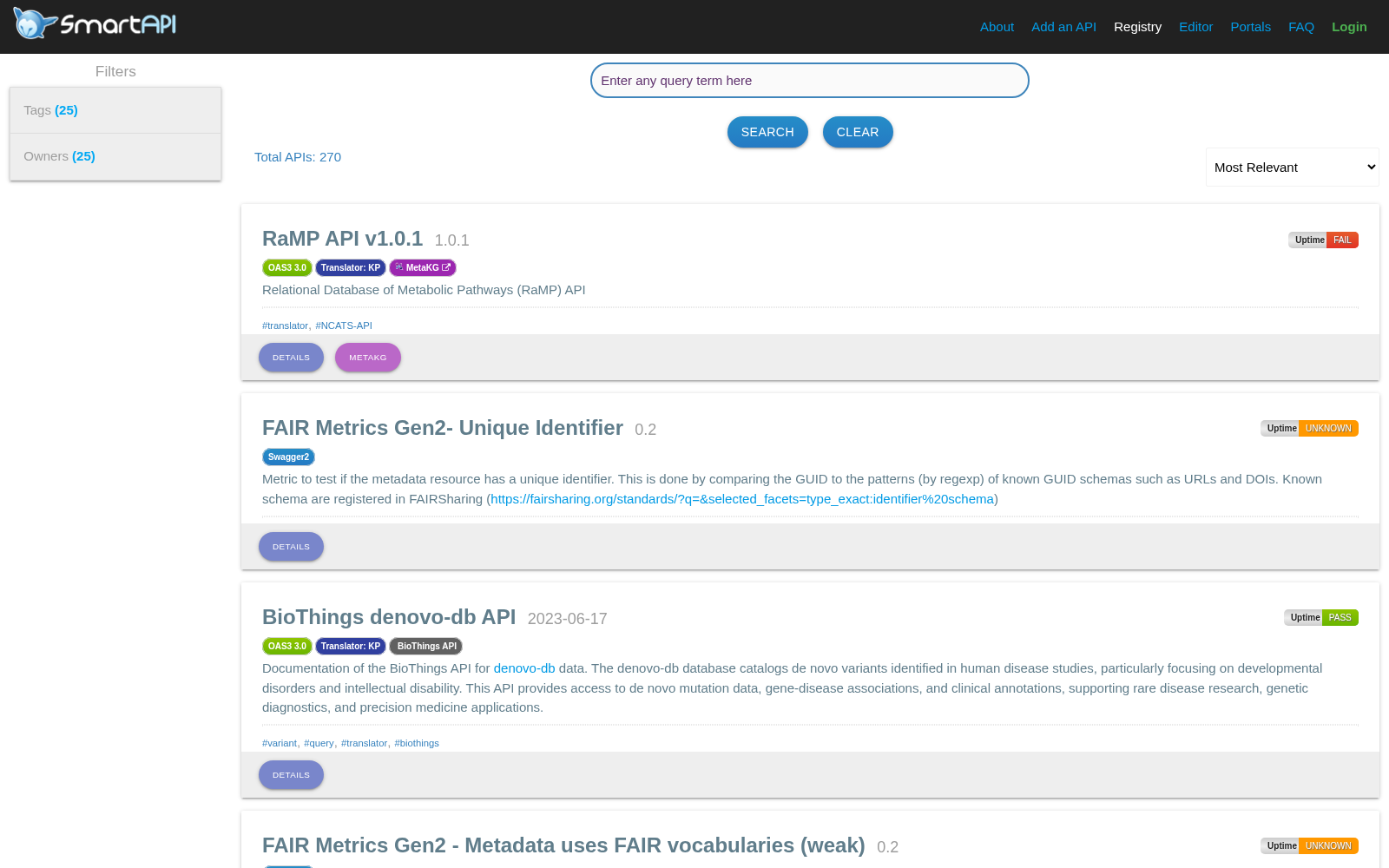1389x868 pixels.
Task: Click the Filters heading
Action: [115, 71]
